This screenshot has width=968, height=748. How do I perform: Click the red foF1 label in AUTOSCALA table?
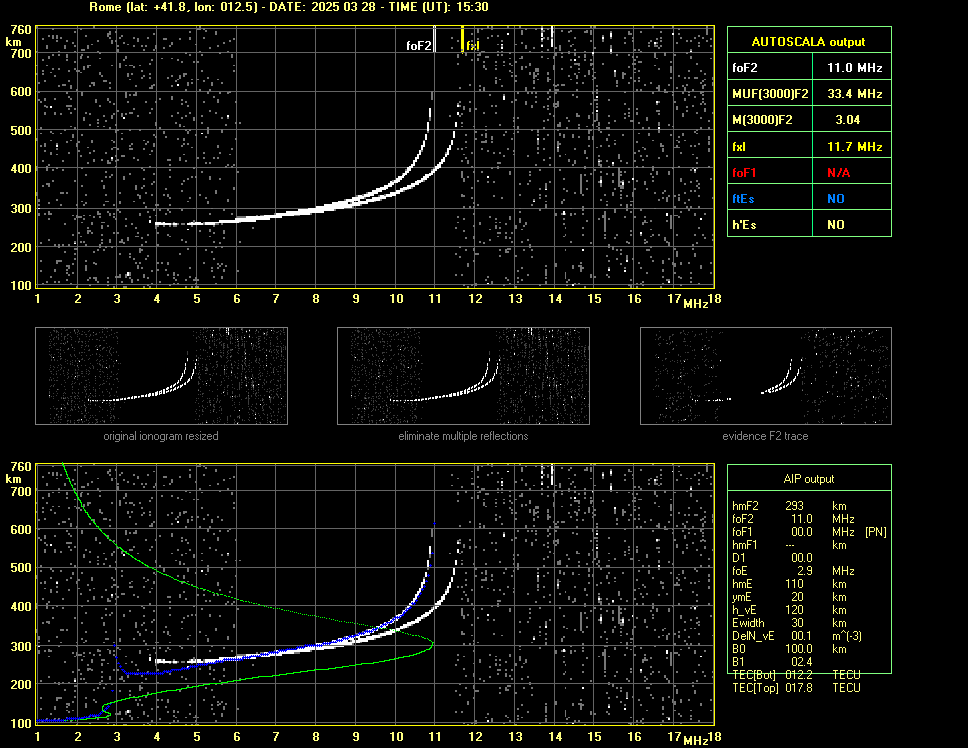coord(744,173)
